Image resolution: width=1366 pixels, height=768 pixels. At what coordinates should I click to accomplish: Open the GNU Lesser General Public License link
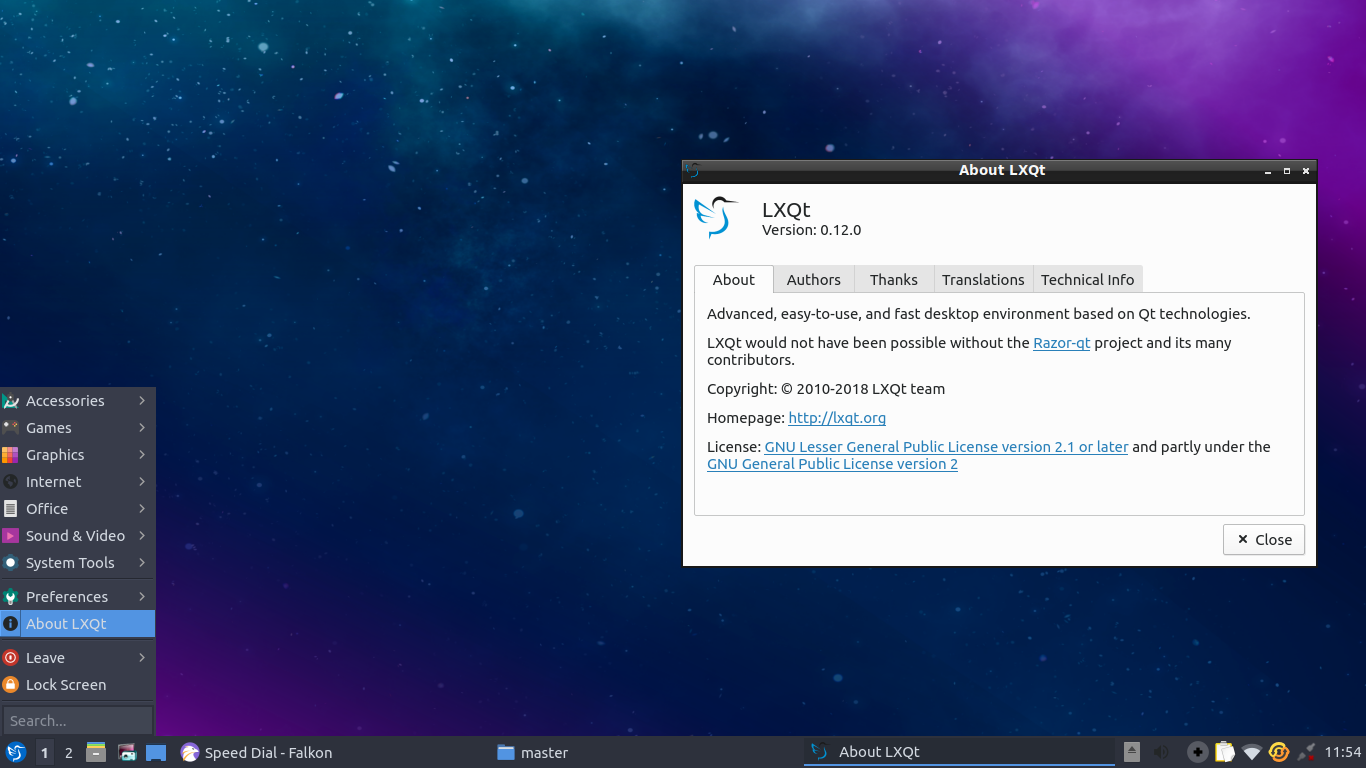coord(946,447)
